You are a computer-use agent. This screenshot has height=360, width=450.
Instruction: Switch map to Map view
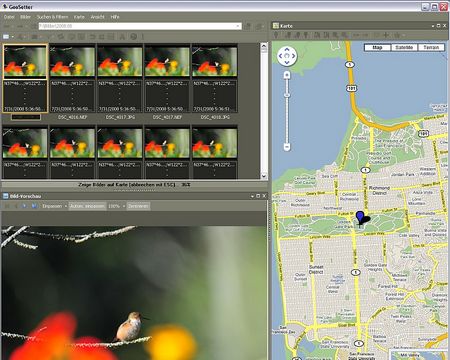click(x=377, y=47)
